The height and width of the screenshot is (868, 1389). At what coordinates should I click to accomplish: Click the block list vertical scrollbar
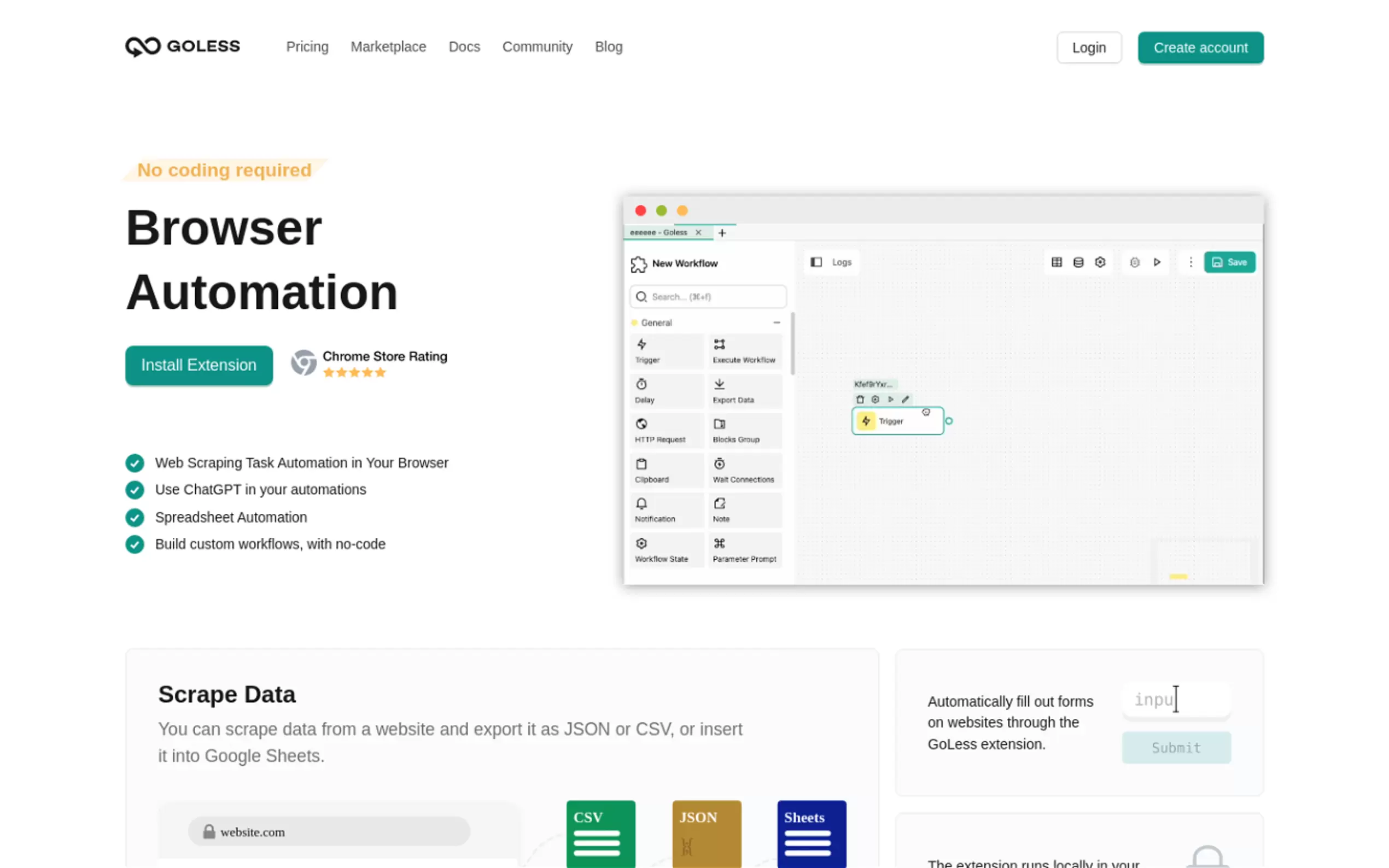(792, 344)
